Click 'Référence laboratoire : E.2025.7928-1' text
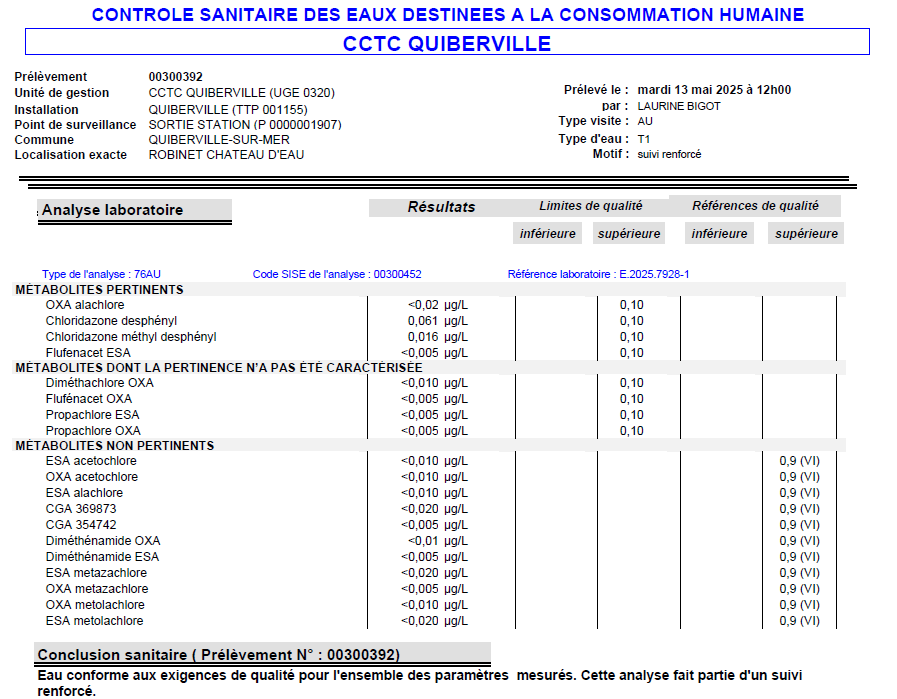The image size is (897, 699). [598, 274]
